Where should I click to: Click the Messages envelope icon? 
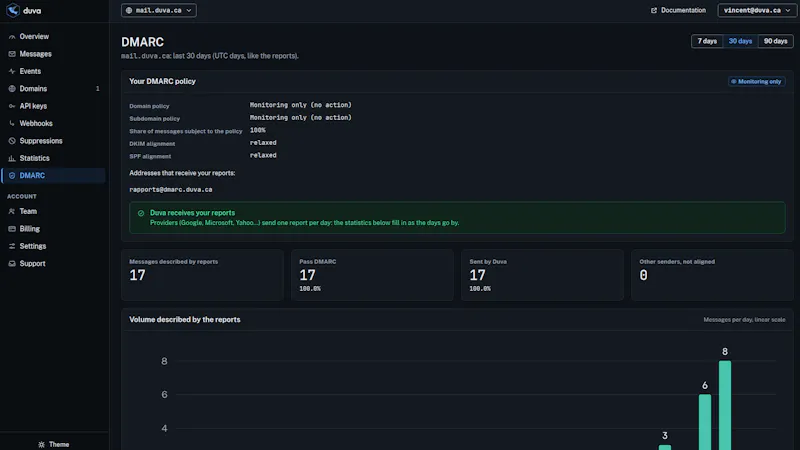point(12,54)
